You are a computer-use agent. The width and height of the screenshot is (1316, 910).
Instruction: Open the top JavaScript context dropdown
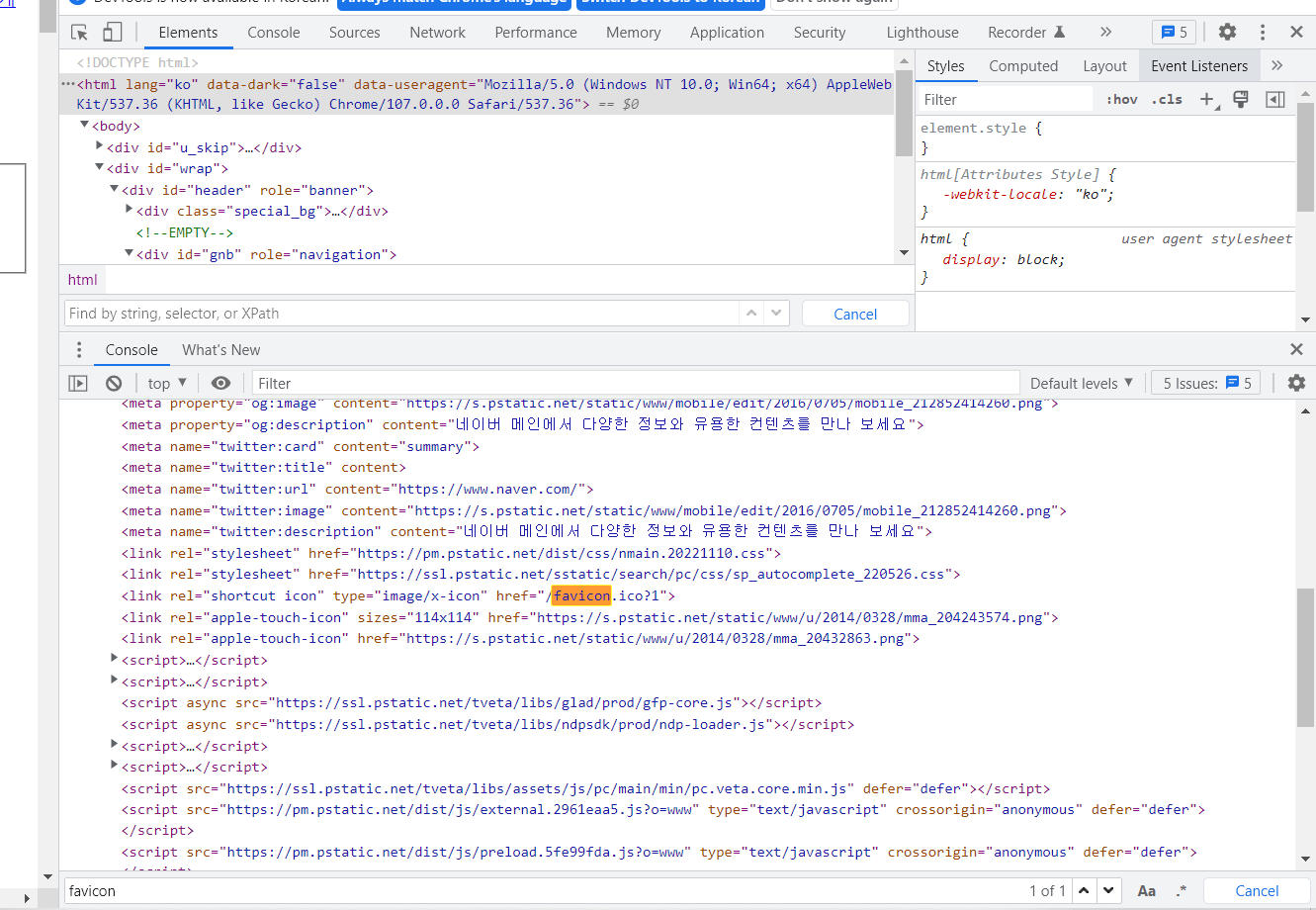click(167, 383)
